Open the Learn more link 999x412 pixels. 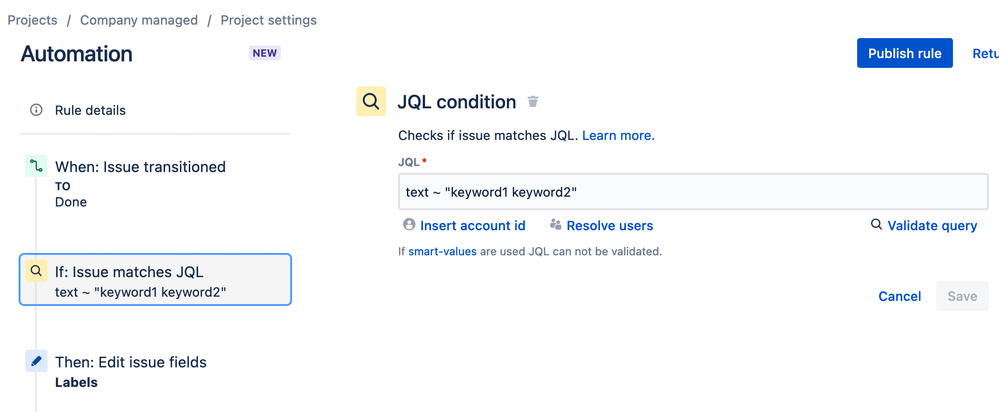click(618, 135)
